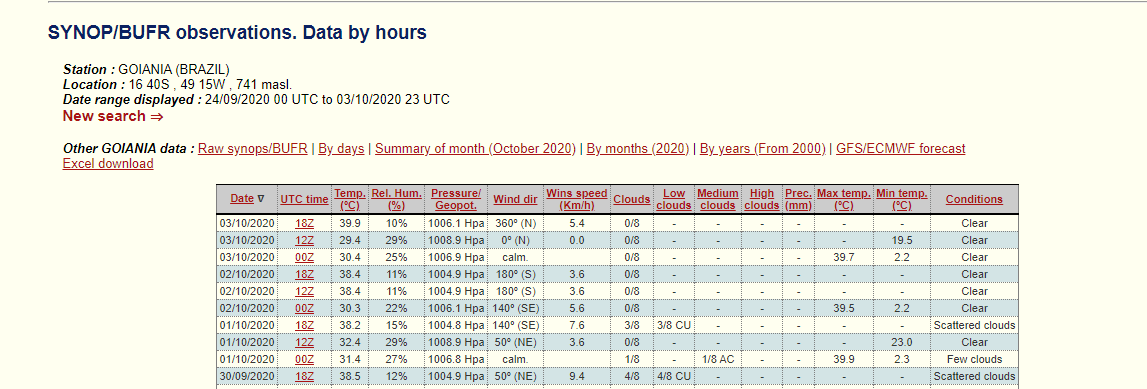
Task: Sort by the Rel. Hum. (%) header
Action: [x=396, y=199]
